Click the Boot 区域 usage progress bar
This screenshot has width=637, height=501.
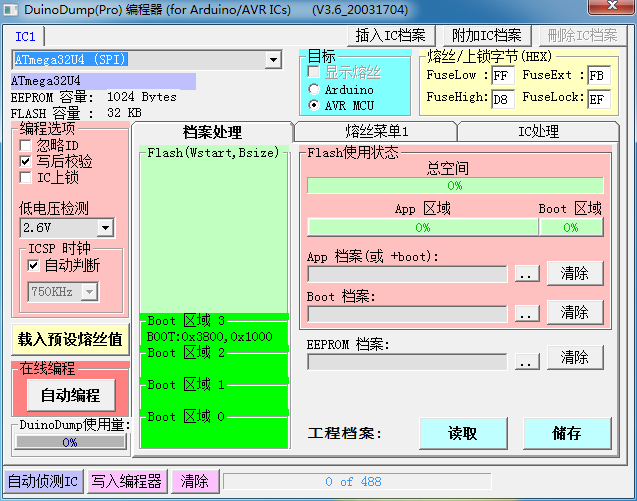571,228
